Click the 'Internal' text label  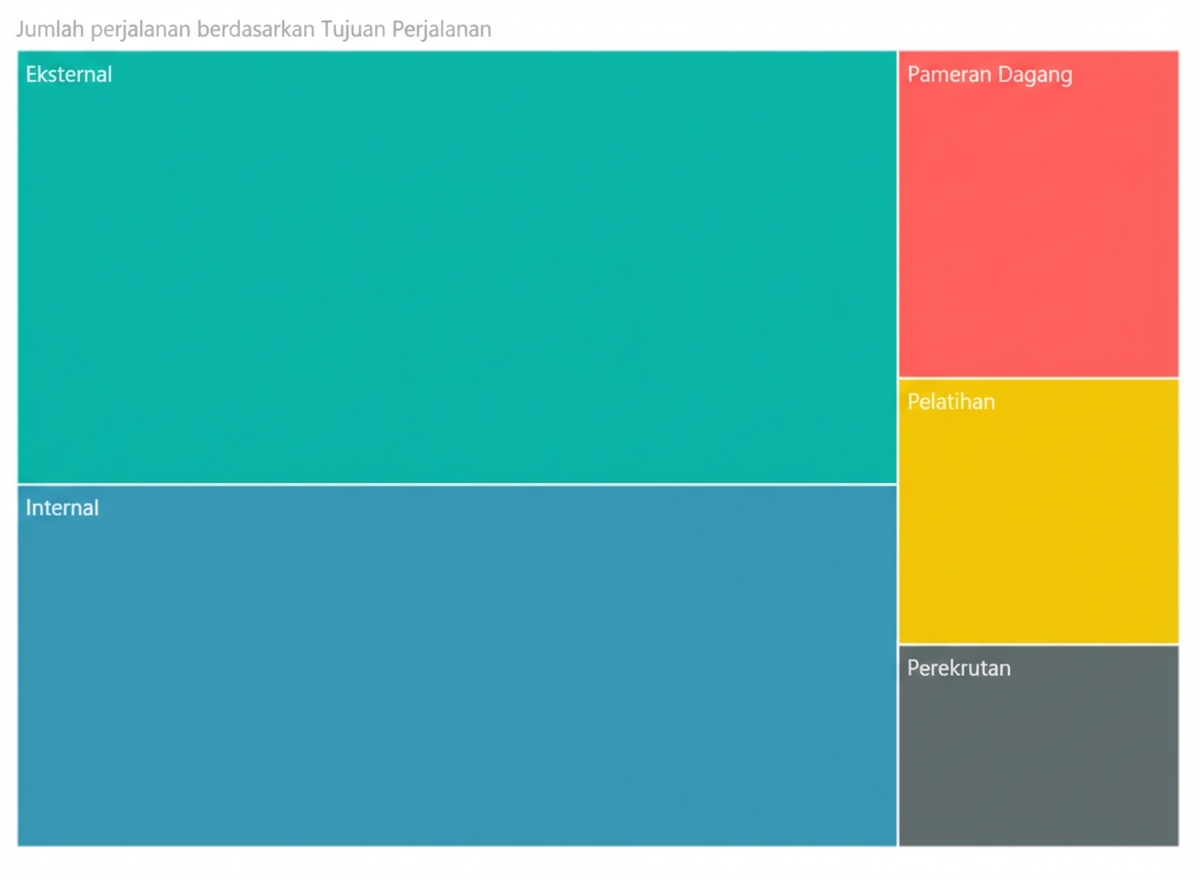tap(62, 508)
